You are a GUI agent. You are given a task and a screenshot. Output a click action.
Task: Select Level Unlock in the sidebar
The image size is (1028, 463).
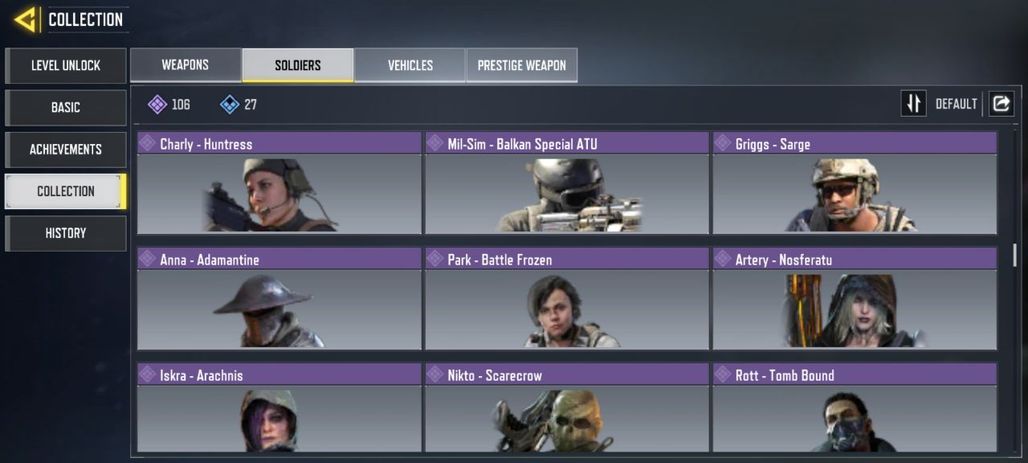tap(66, 66)
